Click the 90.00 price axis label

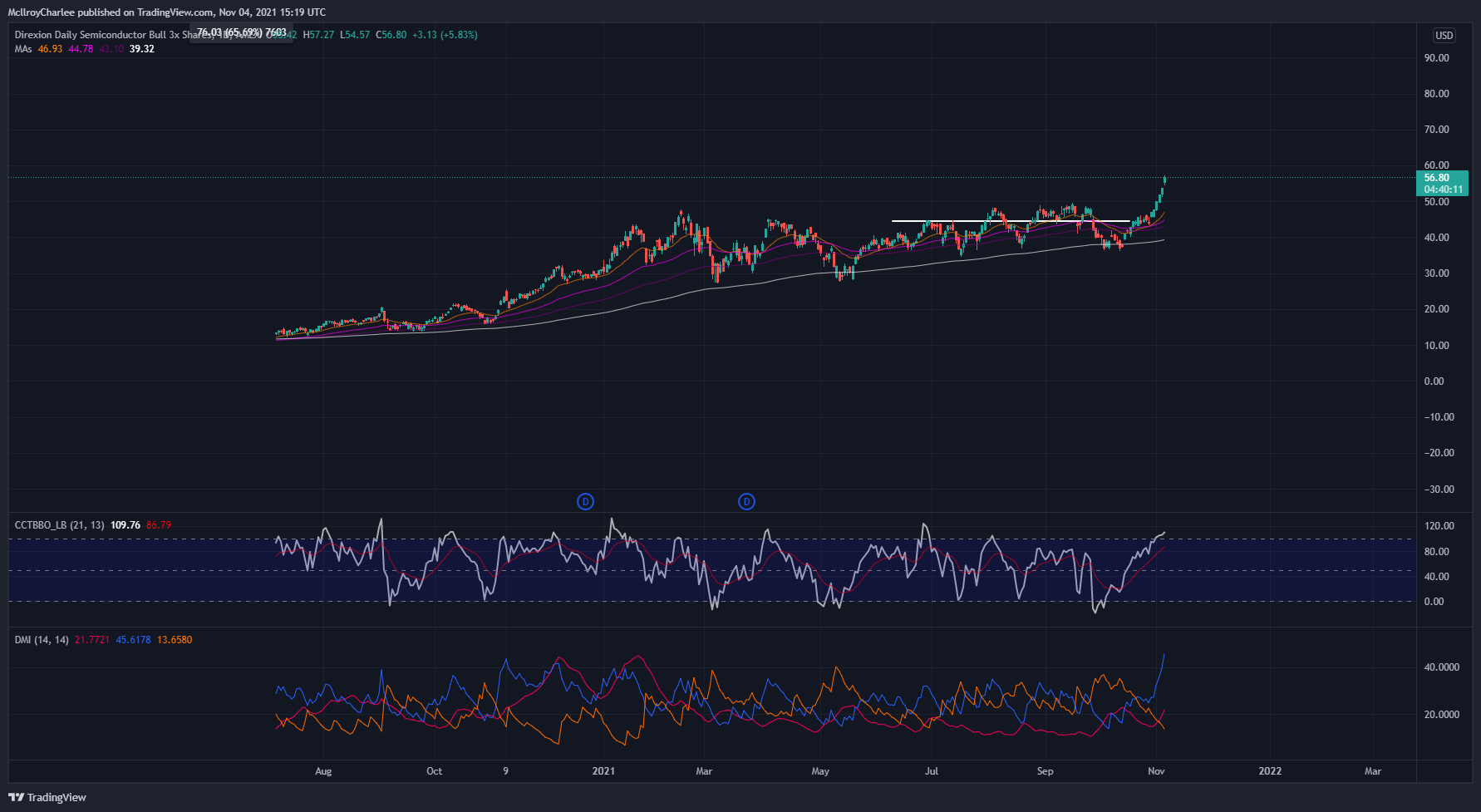point(1436,58)
